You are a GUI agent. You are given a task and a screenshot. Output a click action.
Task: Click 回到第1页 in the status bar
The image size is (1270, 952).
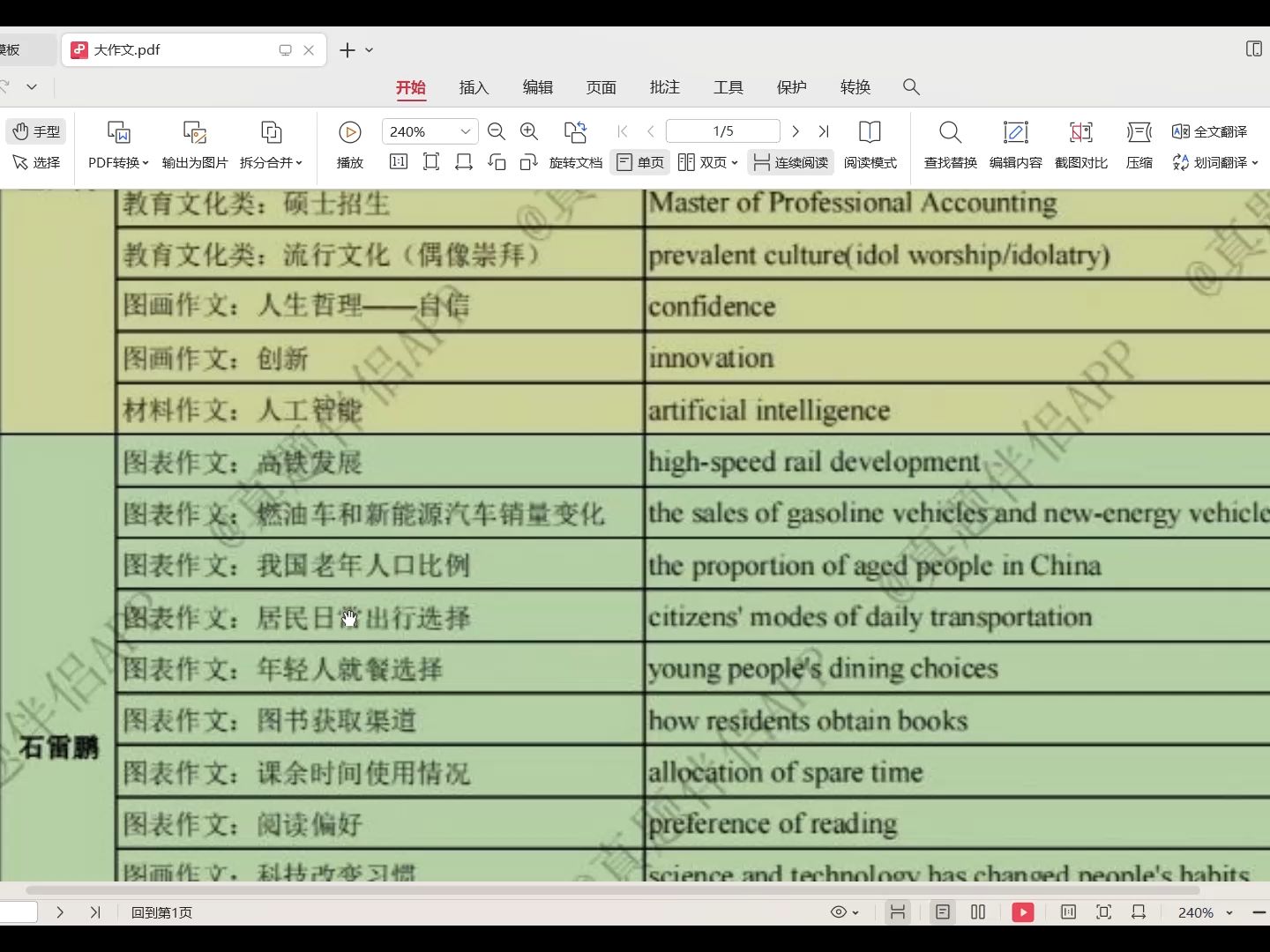(x=161, y=912)
